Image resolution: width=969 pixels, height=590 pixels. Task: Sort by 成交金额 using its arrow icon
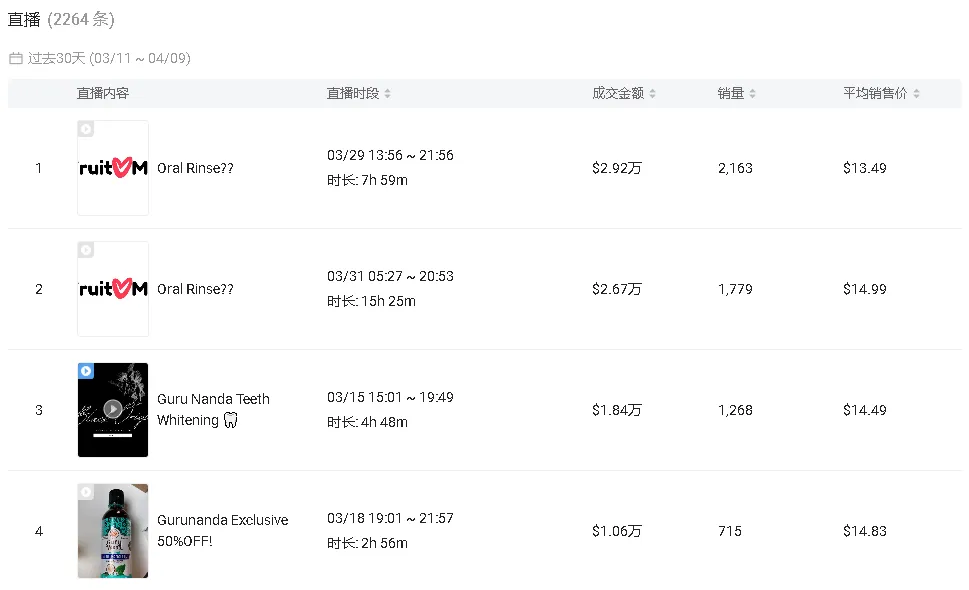(652, 94)
